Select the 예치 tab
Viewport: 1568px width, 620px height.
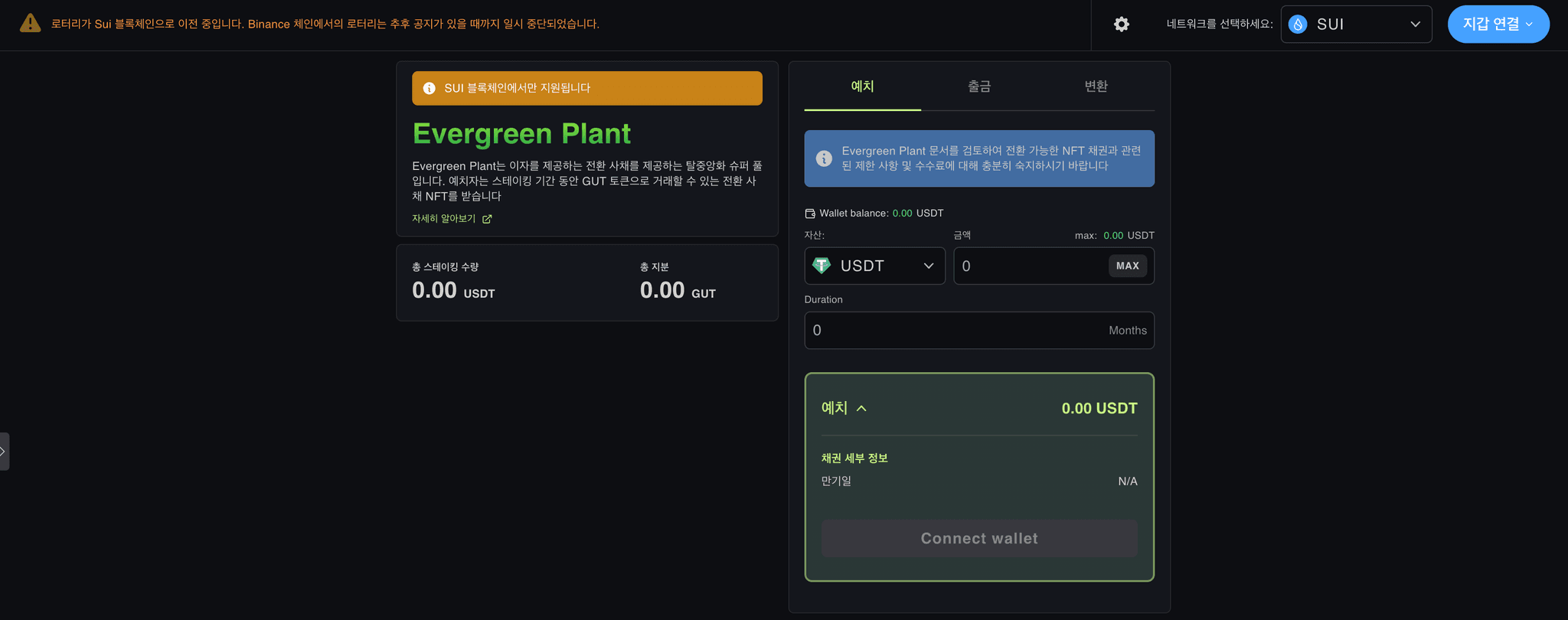click(862, 86)
